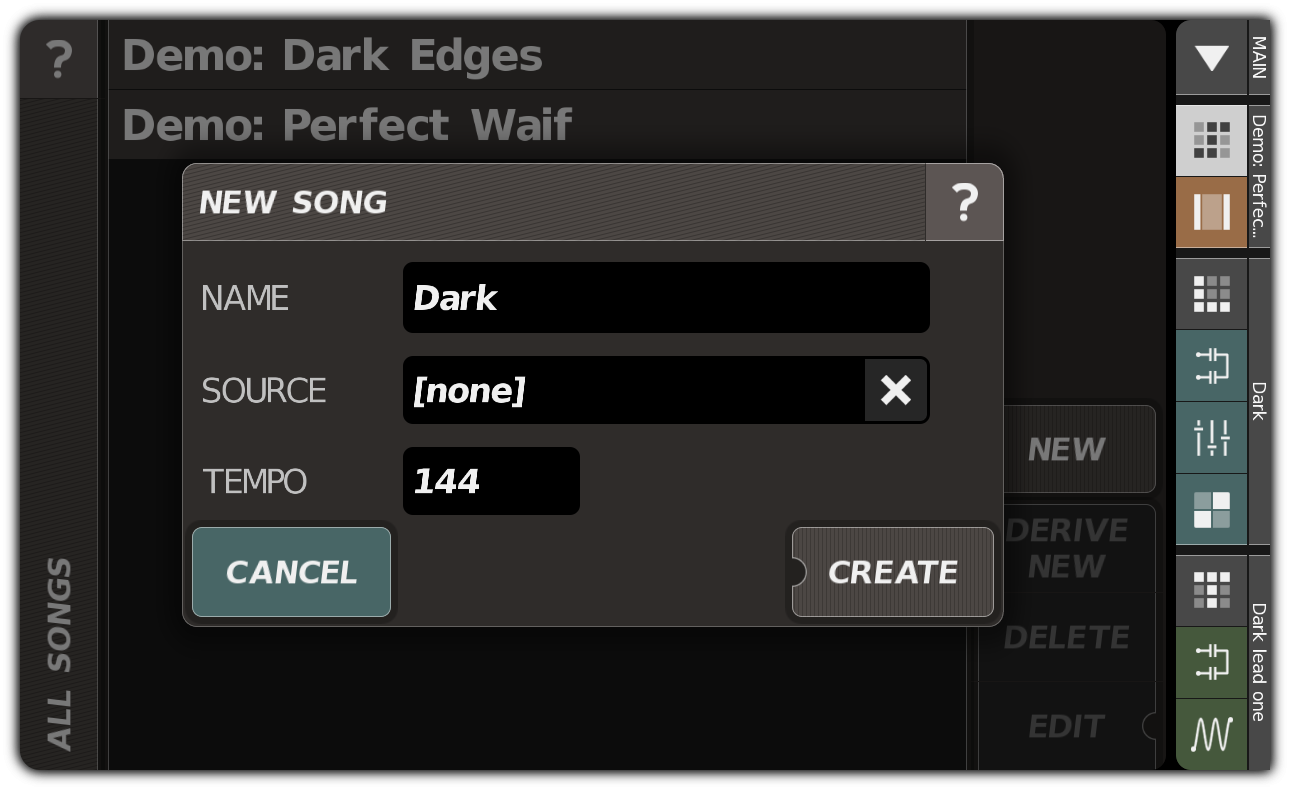Viewport: 1290px width, 790px height.
Task: Open the patch routing icon for Dark
Action: (1211, 365)
